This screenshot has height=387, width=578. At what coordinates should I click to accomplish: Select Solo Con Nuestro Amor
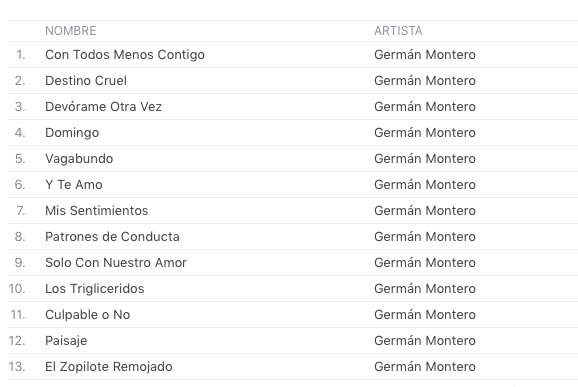(x=116, y=262)
